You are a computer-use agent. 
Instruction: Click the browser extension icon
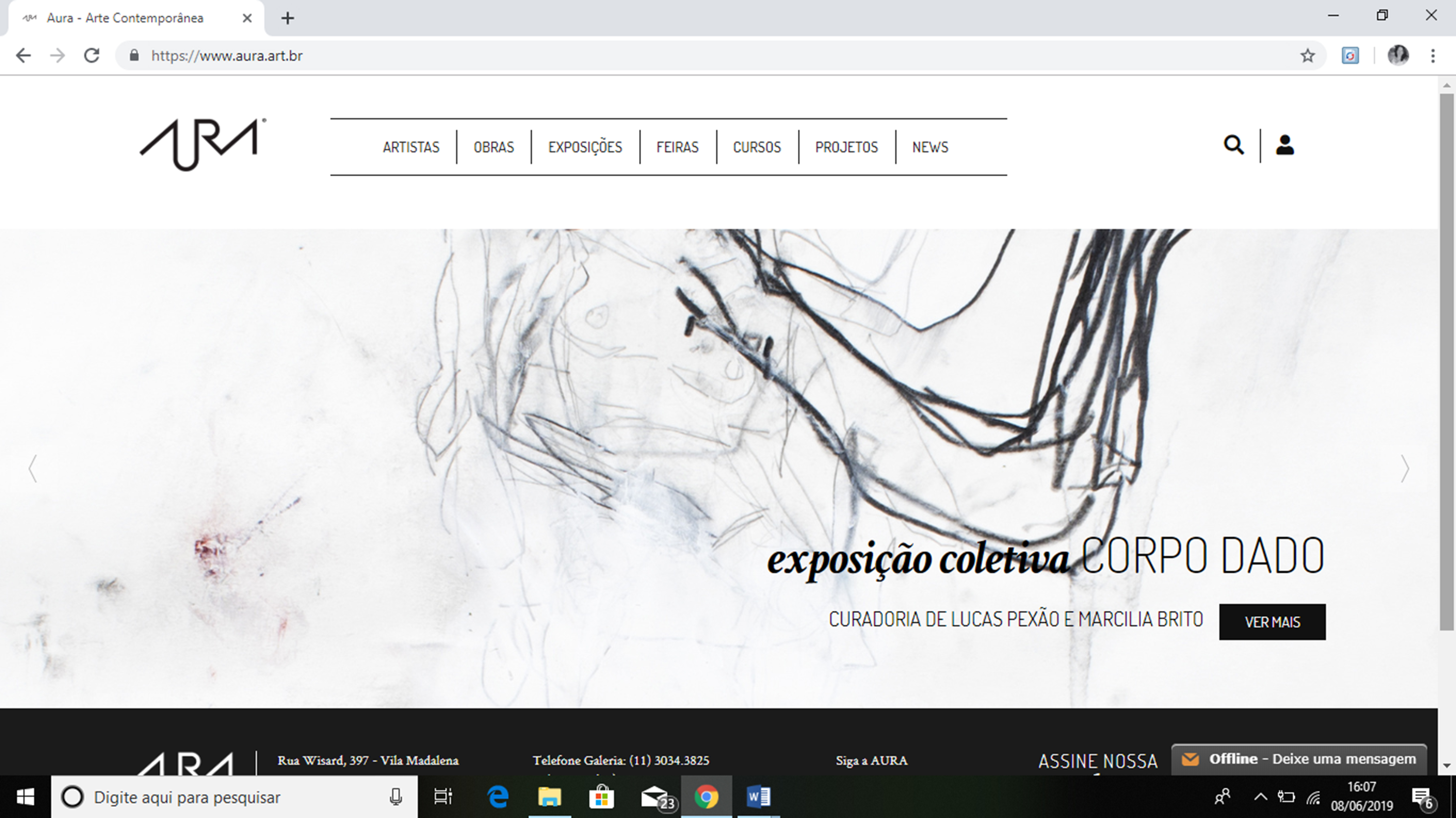(x=1350, y=55)
